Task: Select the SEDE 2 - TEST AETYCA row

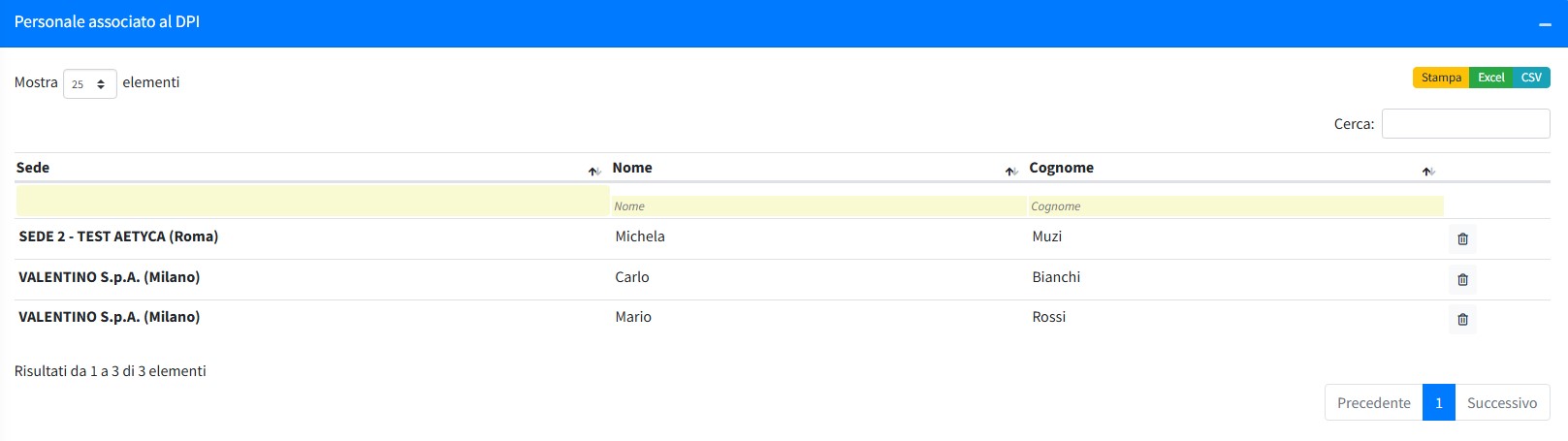Action: click(118, 236)
